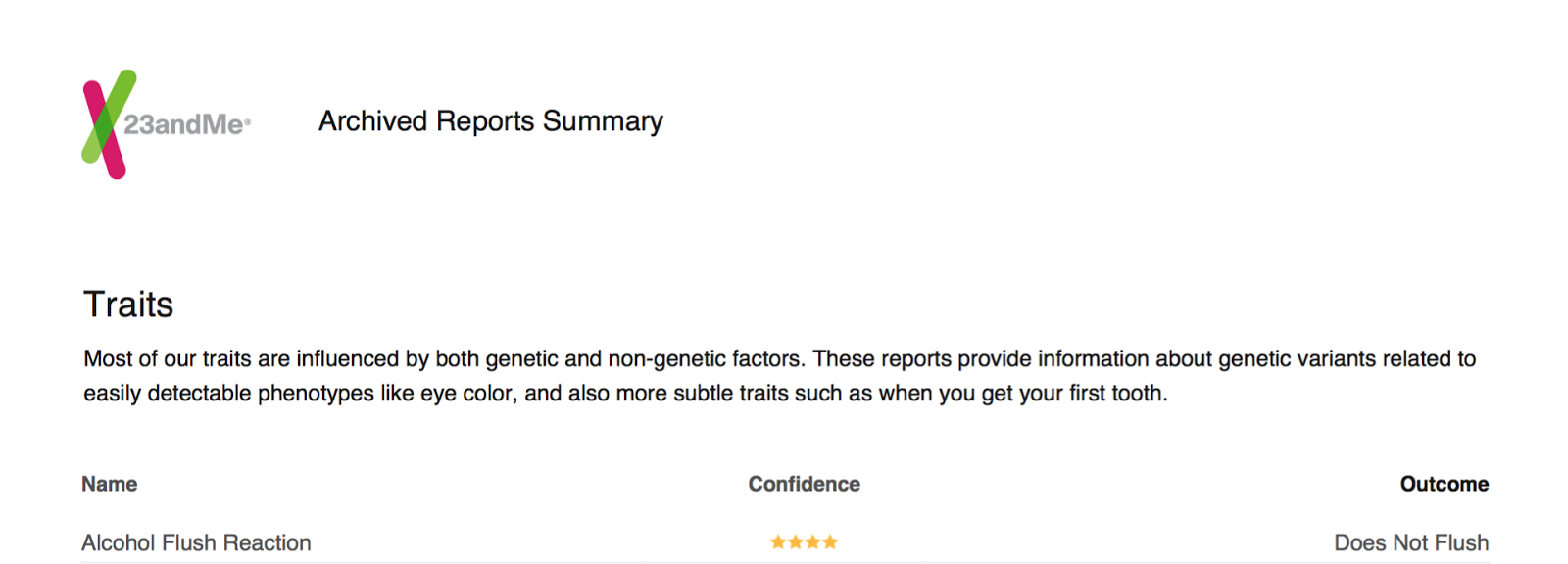Sort by the Name column header
The width and height of the screenshot is (1568, 564).
110,484
